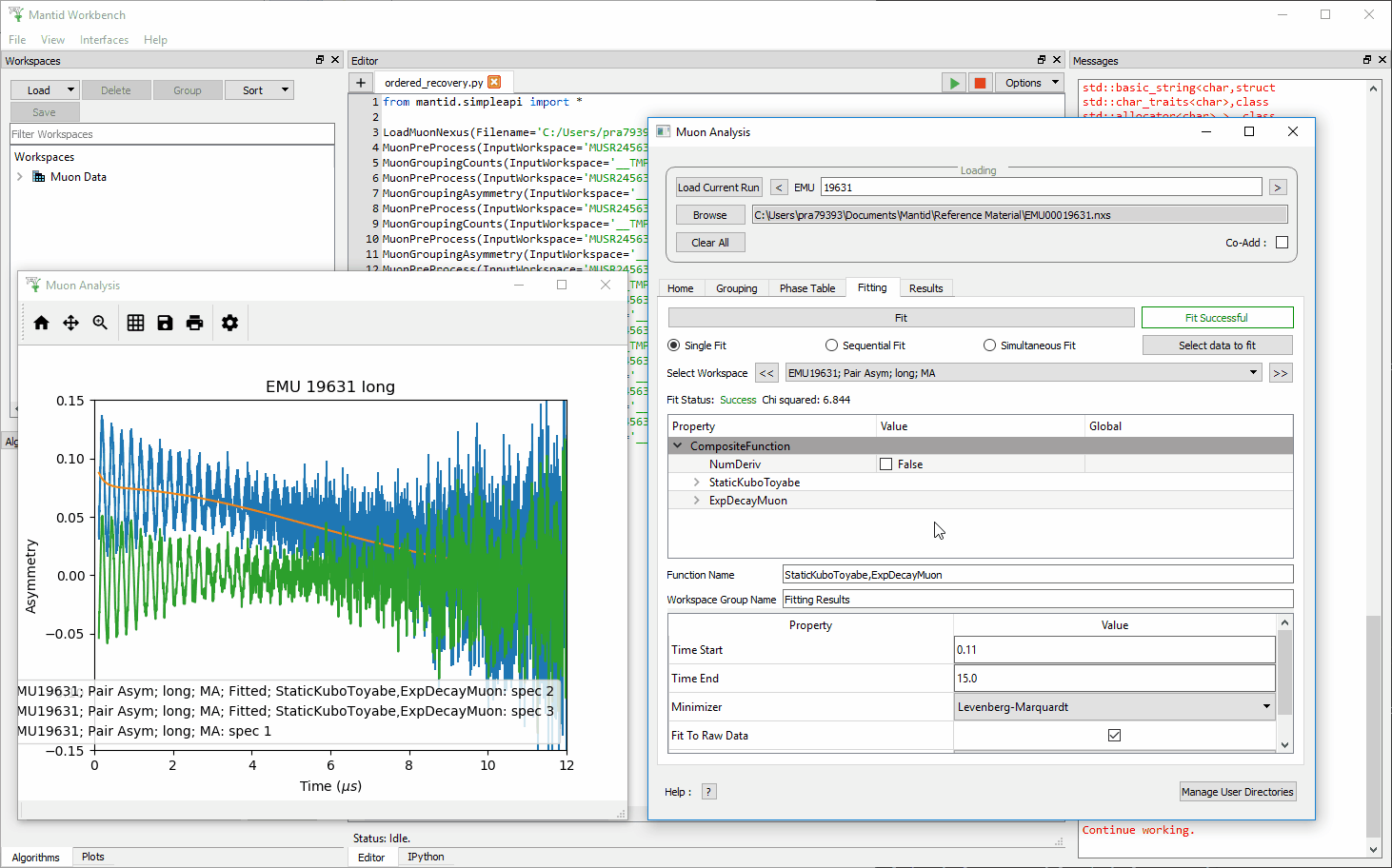Viewport: 1392px width, 868px height.
Task: Click the Home reset view plot icon
Action: 41,324
